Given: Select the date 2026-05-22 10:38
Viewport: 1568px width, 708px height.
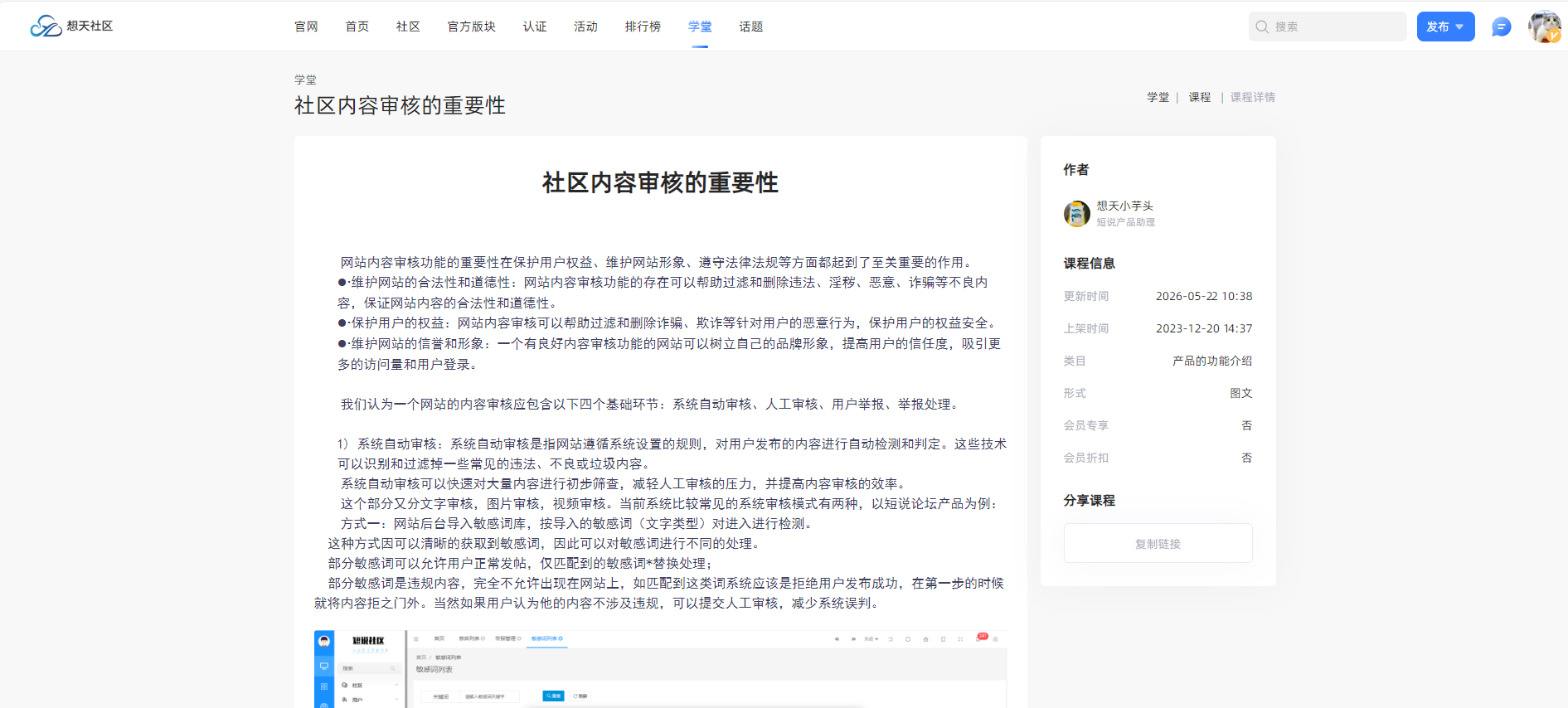Looking at the screenshot, I should coord(1204,296).
